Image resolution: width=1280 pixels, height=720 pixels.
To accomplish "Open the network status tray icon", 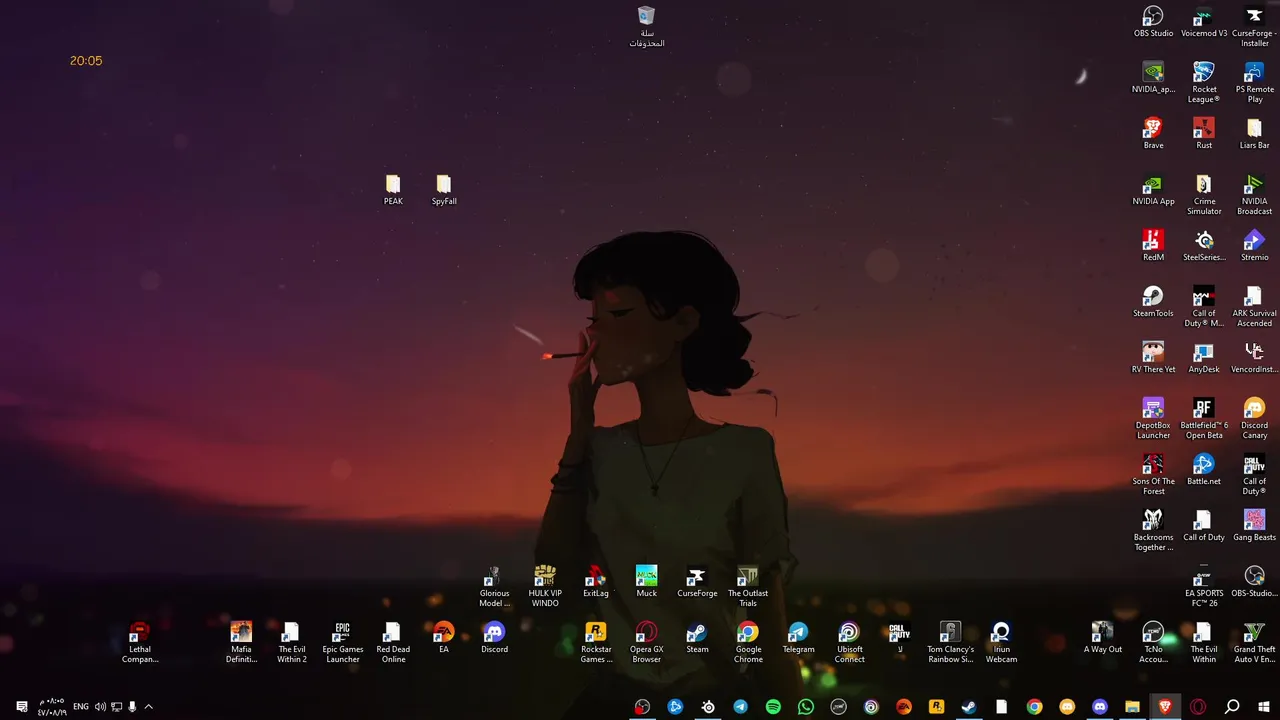I will 116,707.
